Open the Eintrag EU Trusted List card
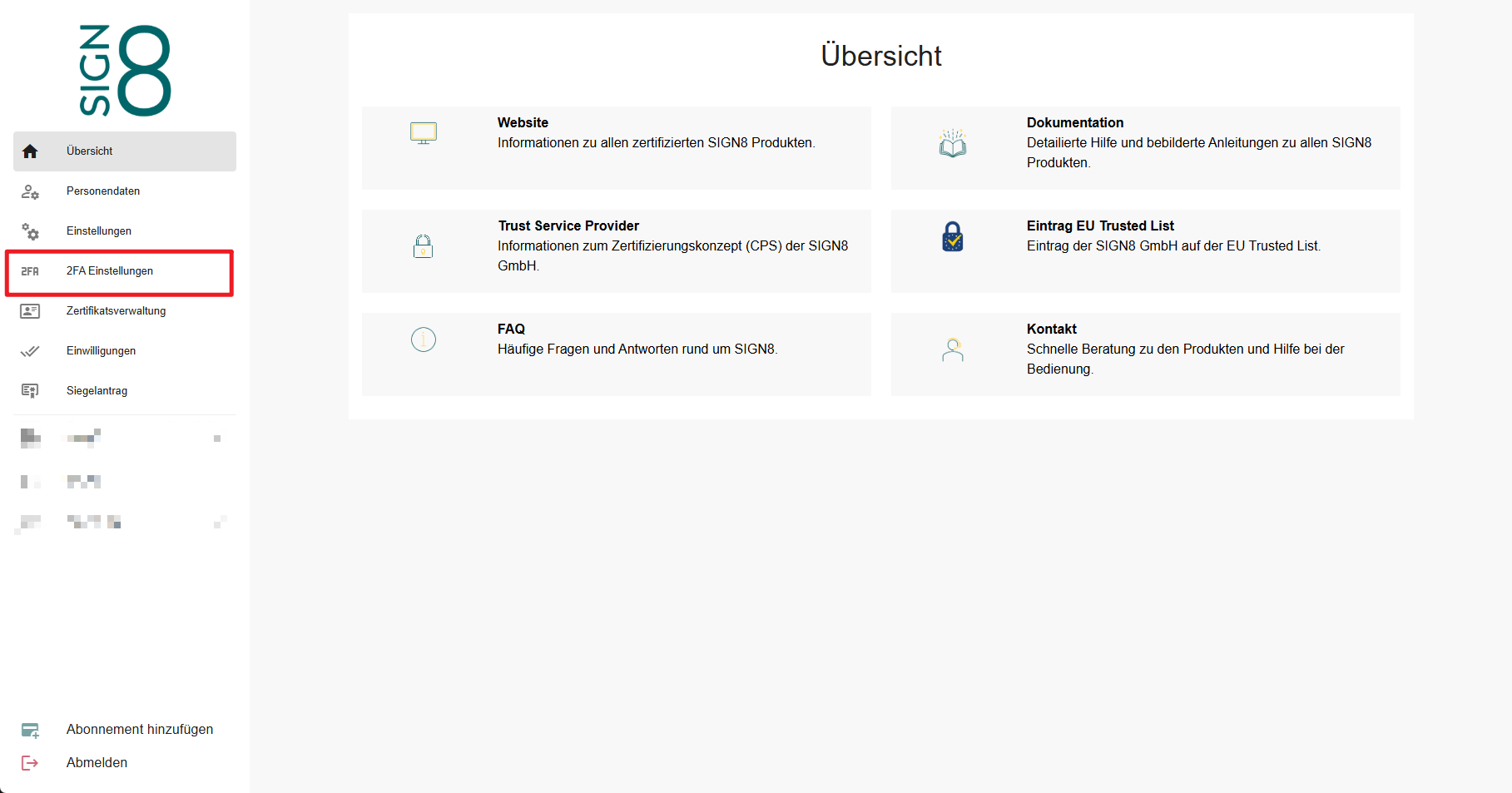 click(1145, 250)
